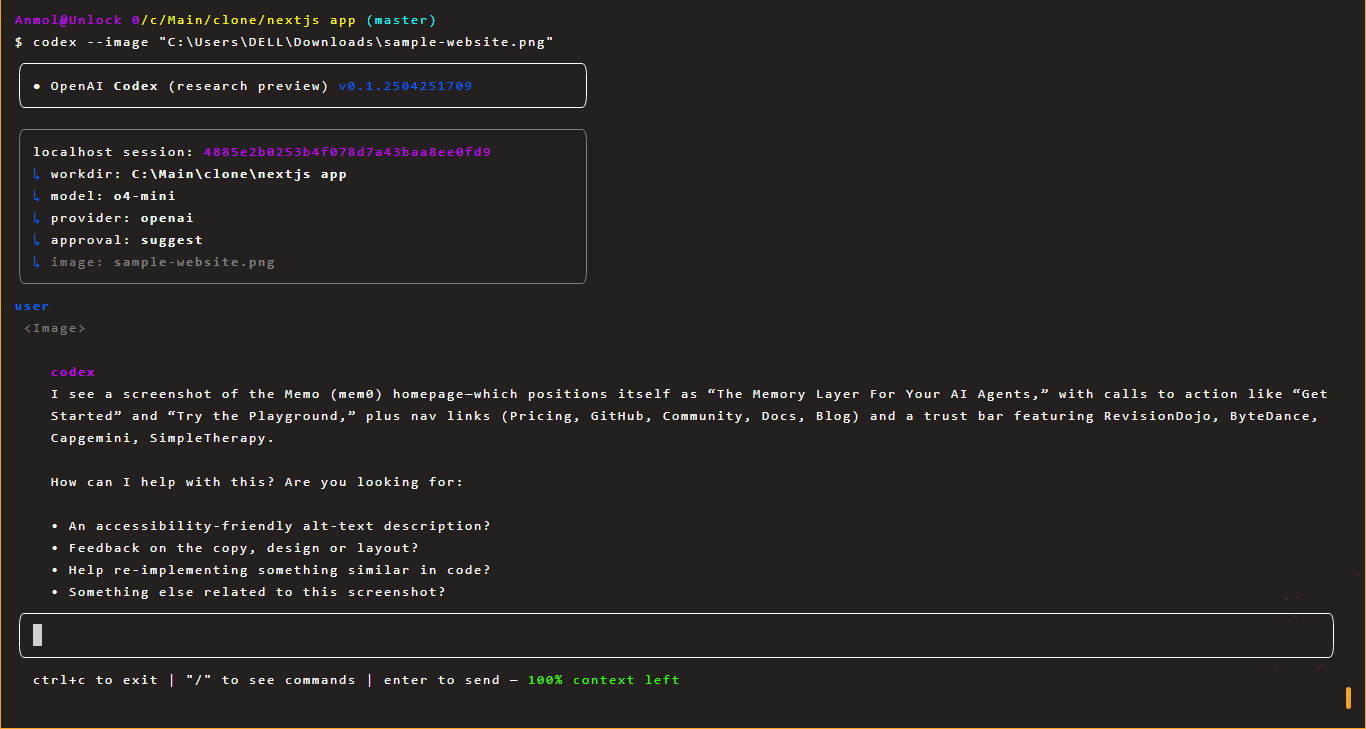Click the <Image> placeholder under user

[x=55, y=328]
